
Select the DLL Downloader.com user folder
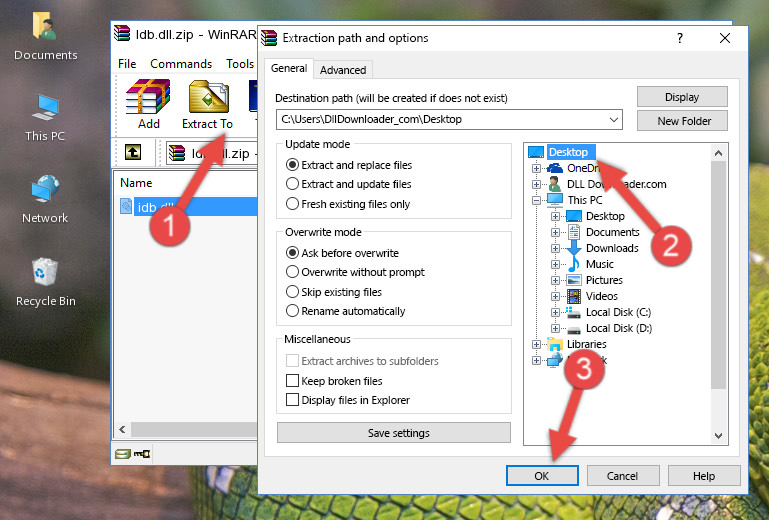tap(616, 184)
